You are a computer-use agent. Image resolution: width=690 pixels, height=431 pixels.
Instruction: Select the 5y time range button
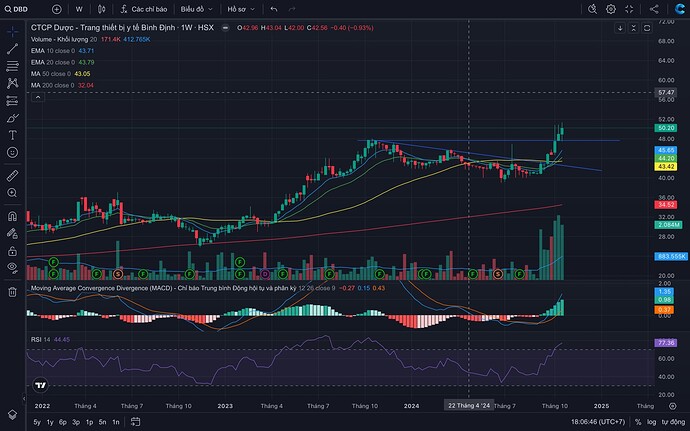point(37,423)
